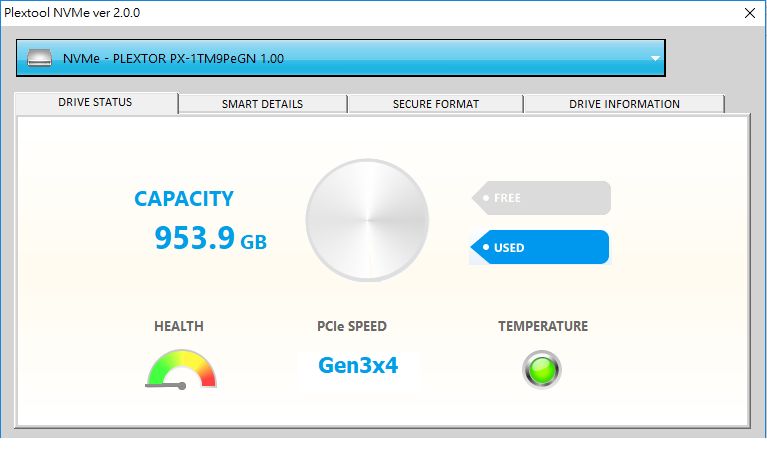The height and width of the screenshot is (460, 767).
Task: Click the Gen3x4 PCIe speed value
Action: click(358, 365)
